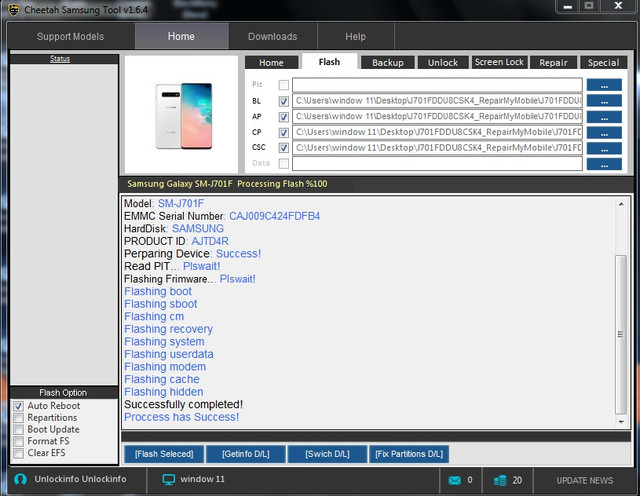Screen dimensions: 640x496
Task: Click the monitor icon beside window 11
Action: coord(168,480)
